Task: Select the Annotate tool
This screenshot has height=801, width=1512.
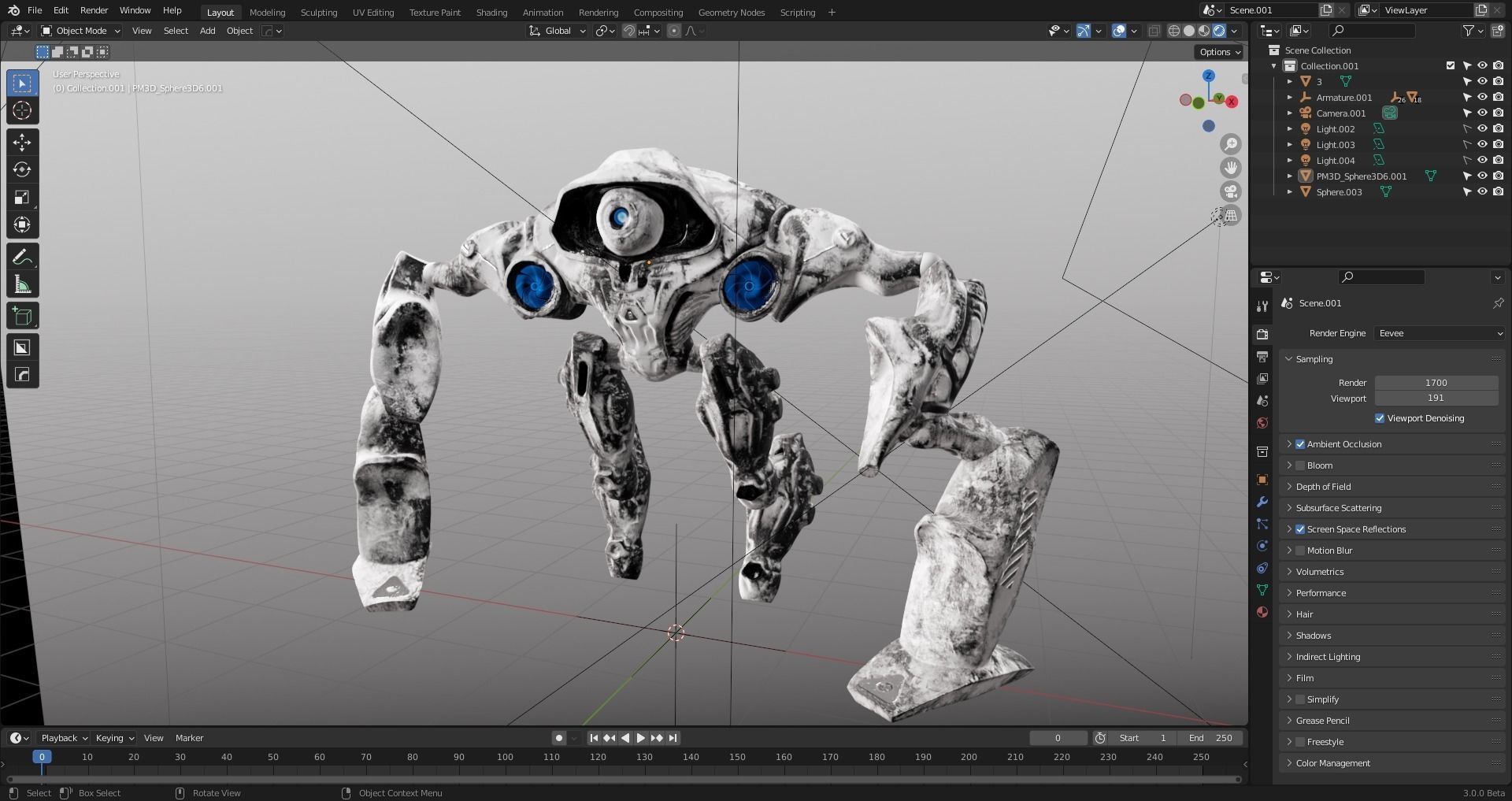Action: (x=22, y=258)
